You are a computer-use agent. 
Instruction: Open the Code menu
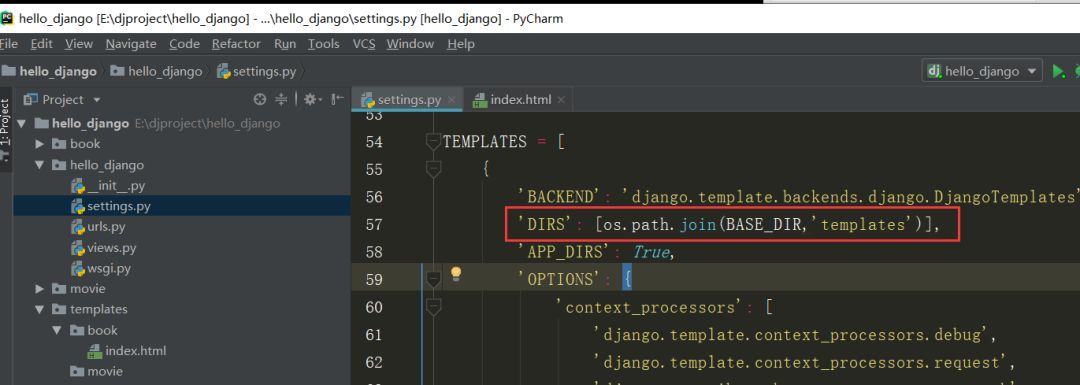[x=184, y=44]
